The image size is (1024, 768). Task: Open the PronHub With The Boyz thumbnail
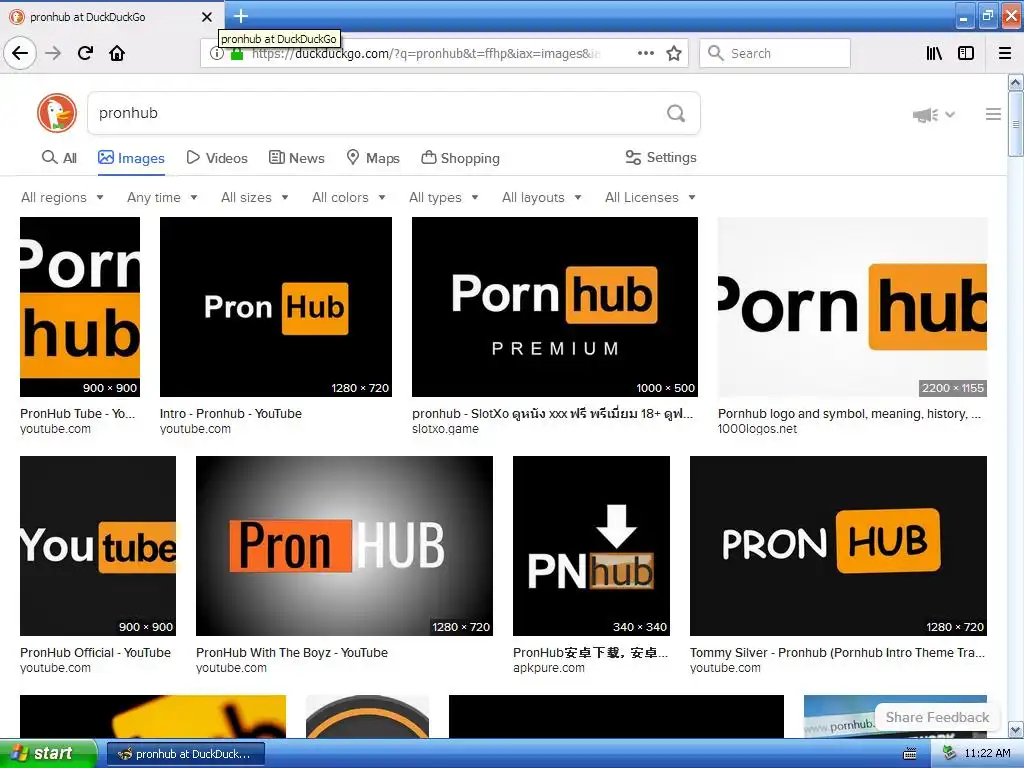click(x=344, y=546)
